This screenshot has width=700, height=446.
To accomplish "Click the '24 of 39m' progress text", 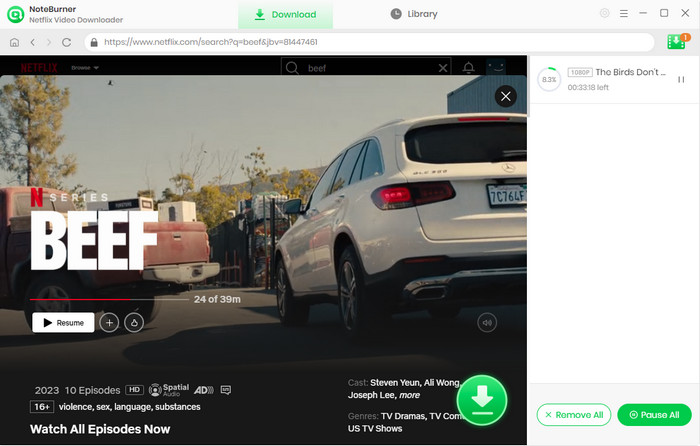I will [x=217, y=299].
